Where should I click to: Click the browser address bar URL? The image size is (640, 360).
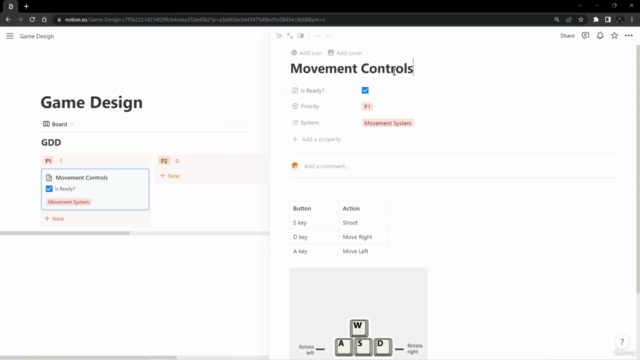point(195,20)
